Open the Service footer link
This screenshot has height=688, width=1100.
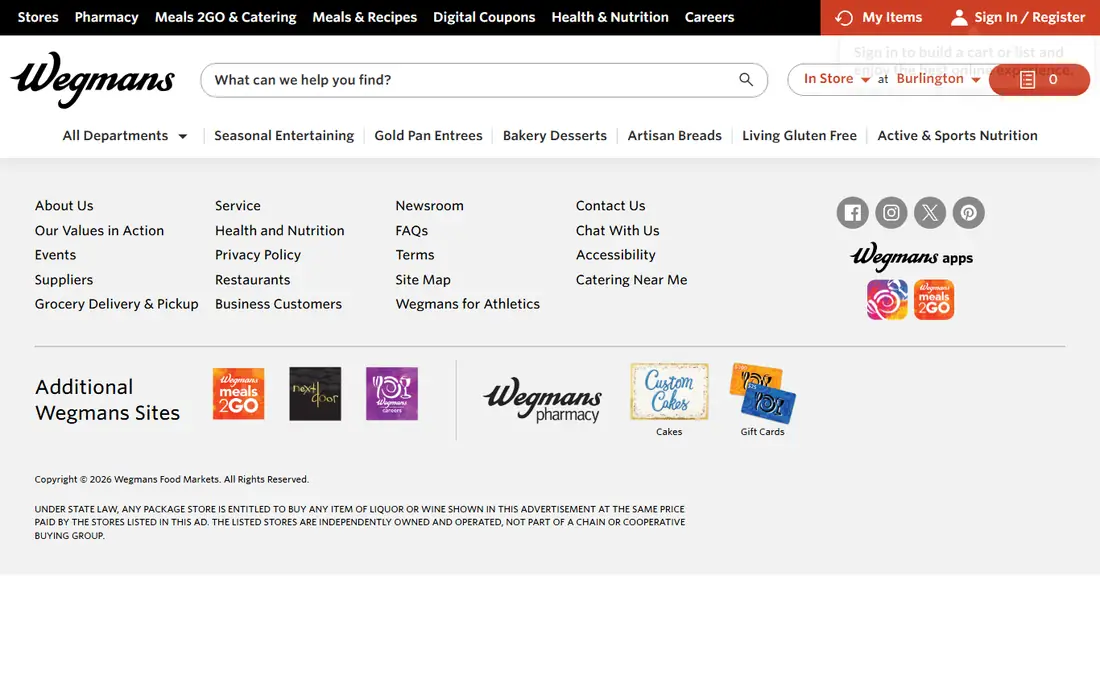[238, 205]
